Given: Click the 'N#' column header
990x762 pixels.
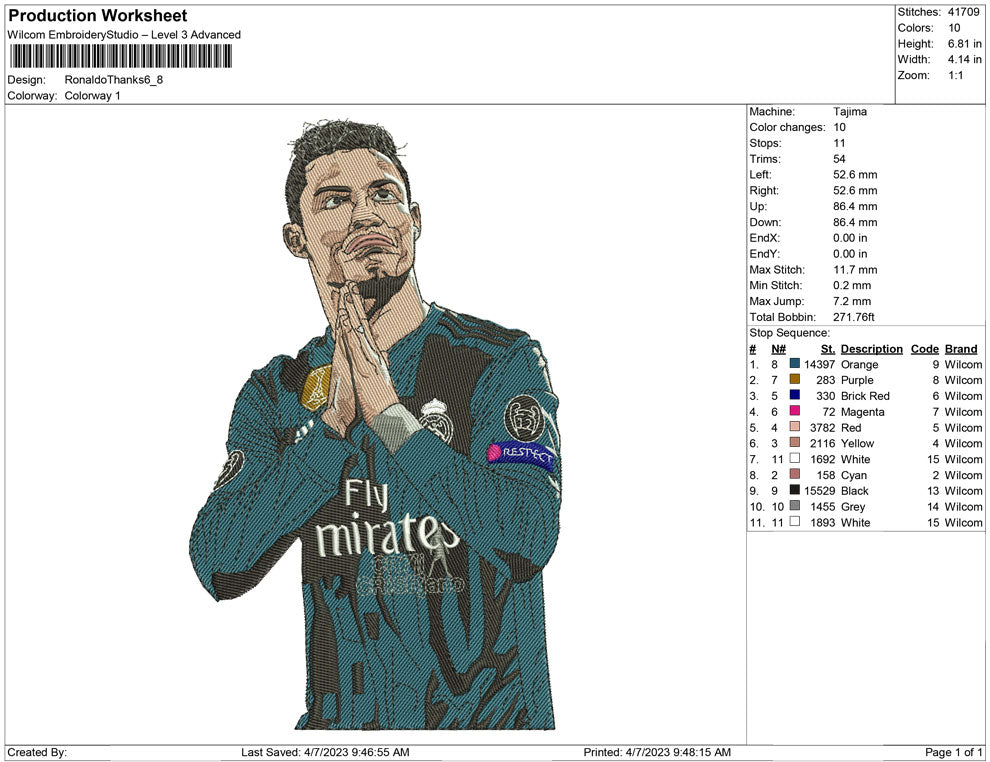Looking at the screenshot, I should (778, 348).
